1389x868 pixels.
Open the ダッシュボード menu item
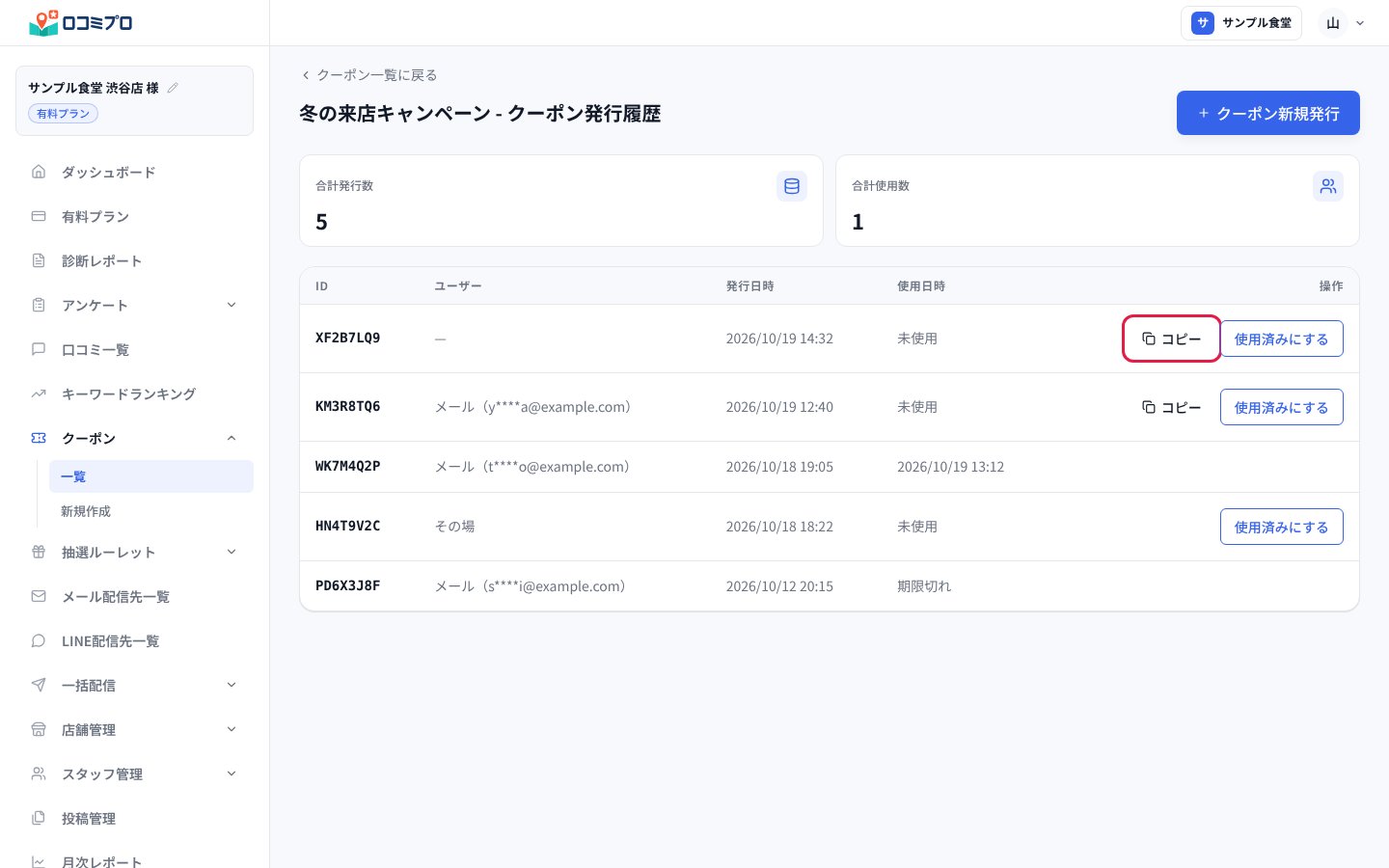tap(134, 172)
